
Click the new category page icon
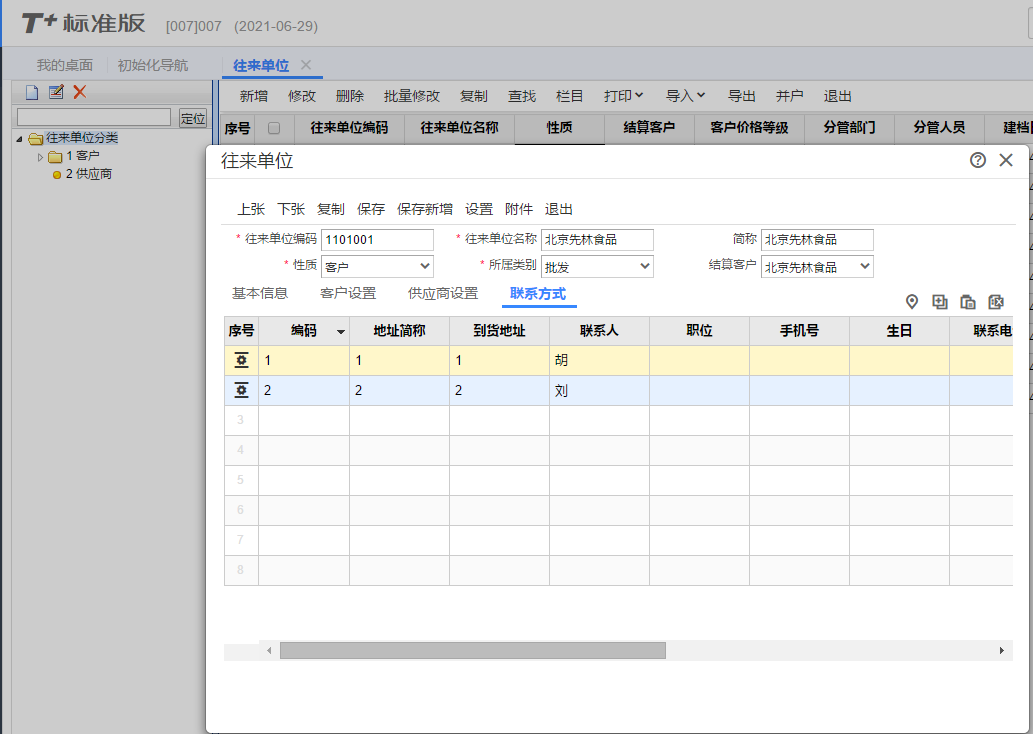pyautogui.click(x=32, y=92)
